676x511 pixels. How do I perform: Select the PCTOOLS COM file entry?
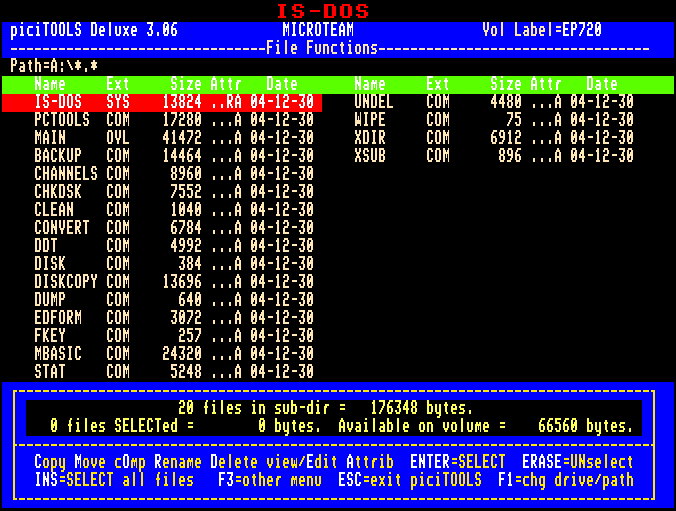coord(174,120)
